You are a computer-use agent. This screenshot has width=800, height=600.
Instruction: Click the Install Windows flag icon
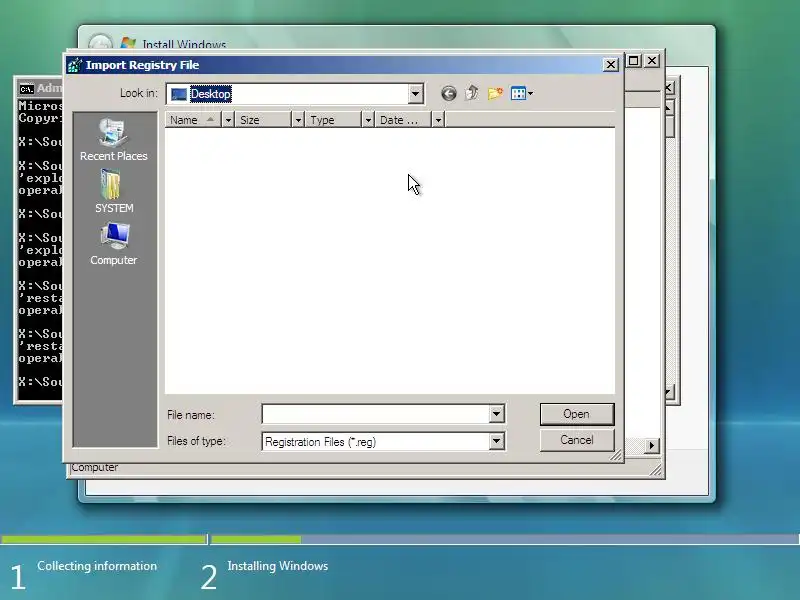click(128, 43)
